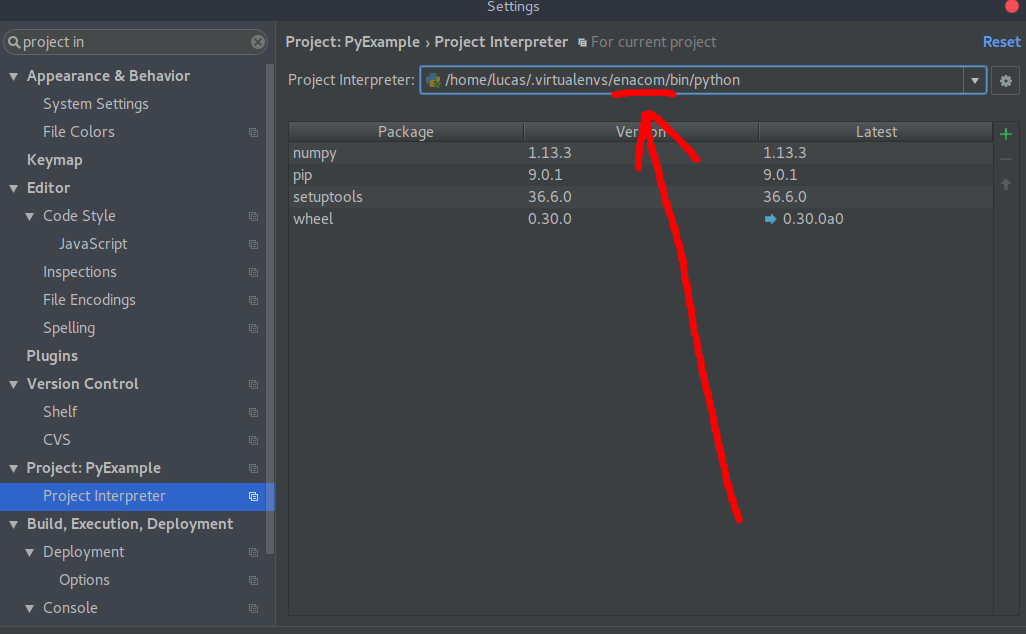Upgrade package with the up arrow icon
The width and height of the screenshot is (1026, 634).
coord(1006,185)
